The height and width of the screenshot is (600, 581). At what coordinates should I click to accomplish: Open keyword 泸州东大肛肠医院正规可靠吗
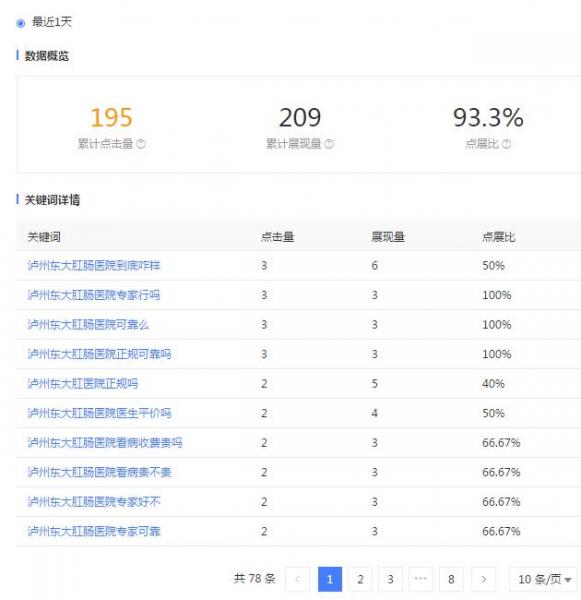pos(99,354)
